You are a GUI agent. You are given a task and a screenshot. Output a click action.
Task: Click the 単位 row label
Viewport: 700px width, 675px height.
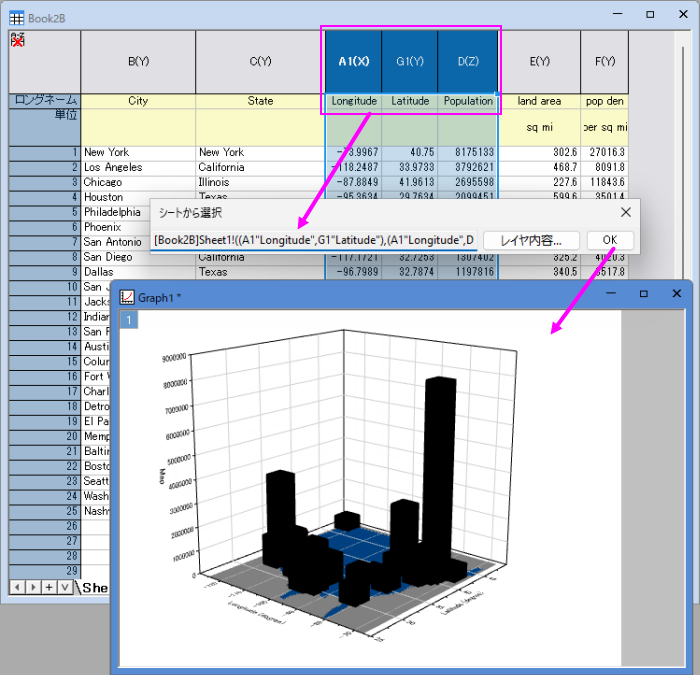click(x=45, y=127)
